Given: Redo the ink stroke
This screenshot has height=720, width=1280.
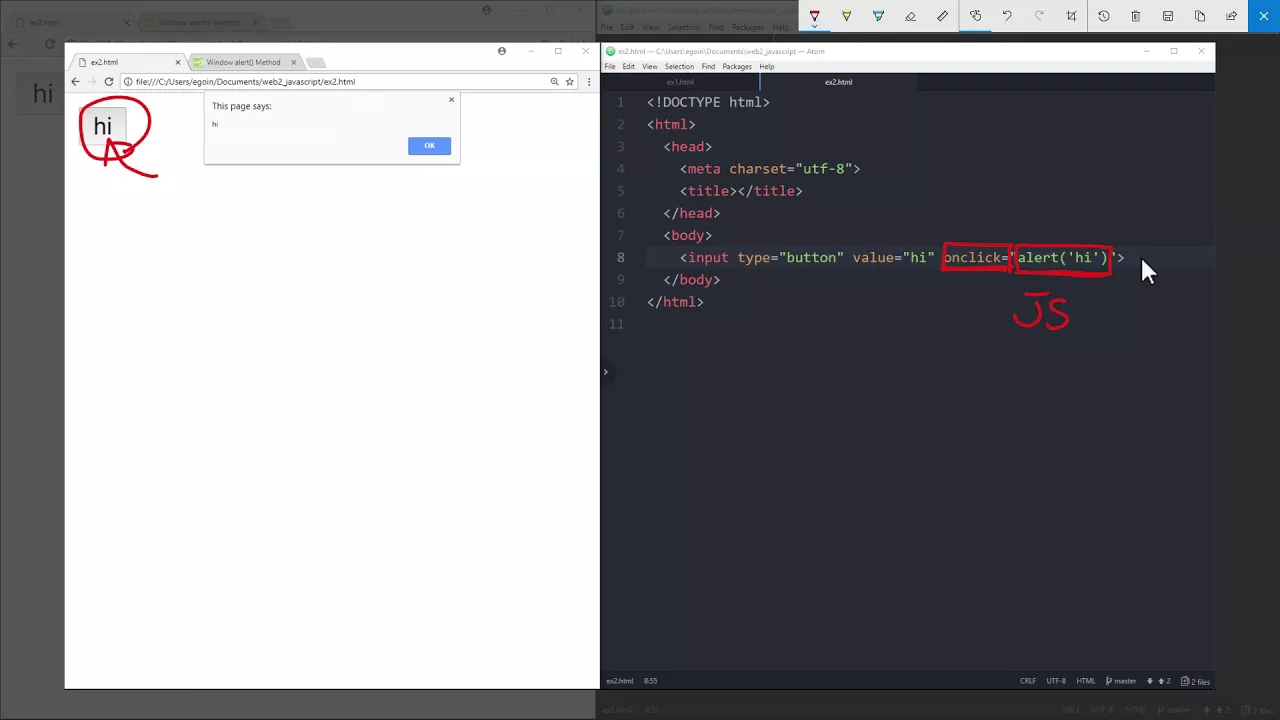Looking at the screenshot, I should 1039,16.
